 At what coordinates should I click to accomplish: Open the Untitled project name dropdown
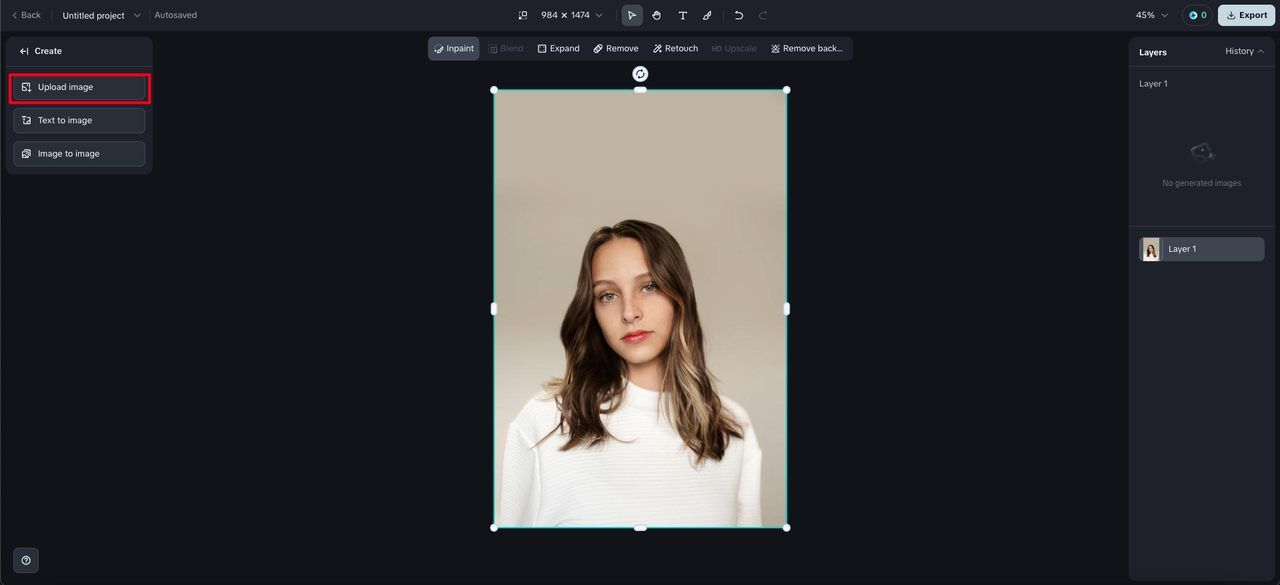tap(102, 15)
